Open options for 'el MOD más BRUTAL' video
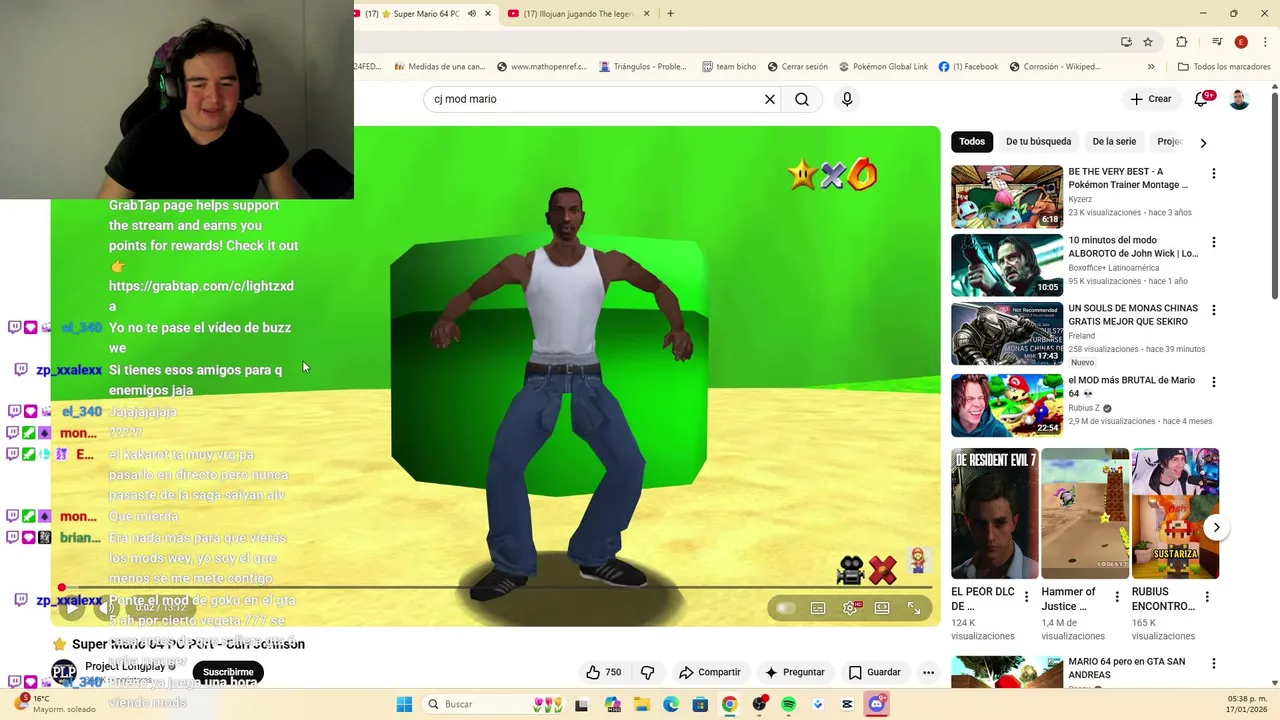The image size is (1280, 720). tap(1214, 382)
